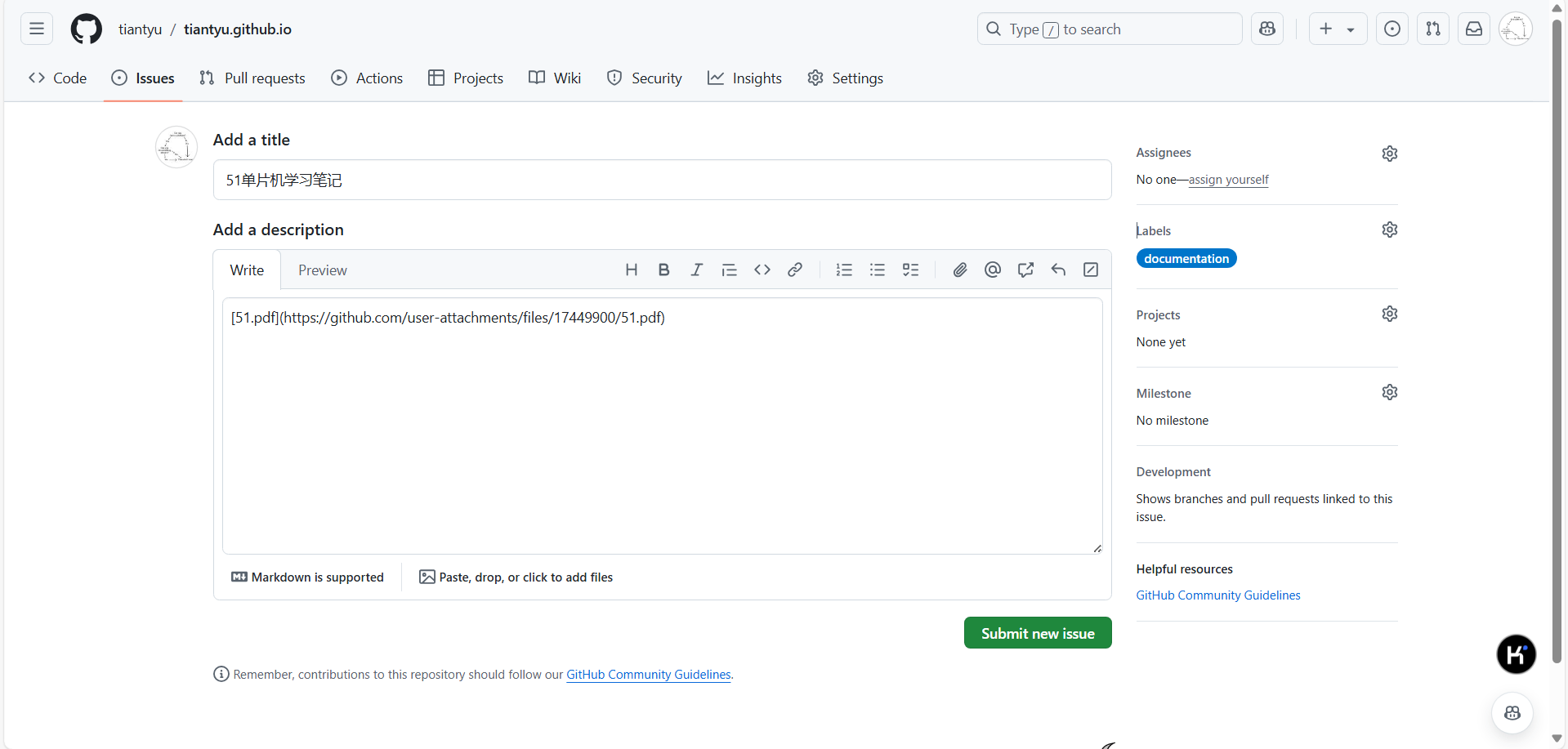The width and height of the screenshot is (1568, 749).
Task: Insert a numbered list
Action: click(844, 270)
